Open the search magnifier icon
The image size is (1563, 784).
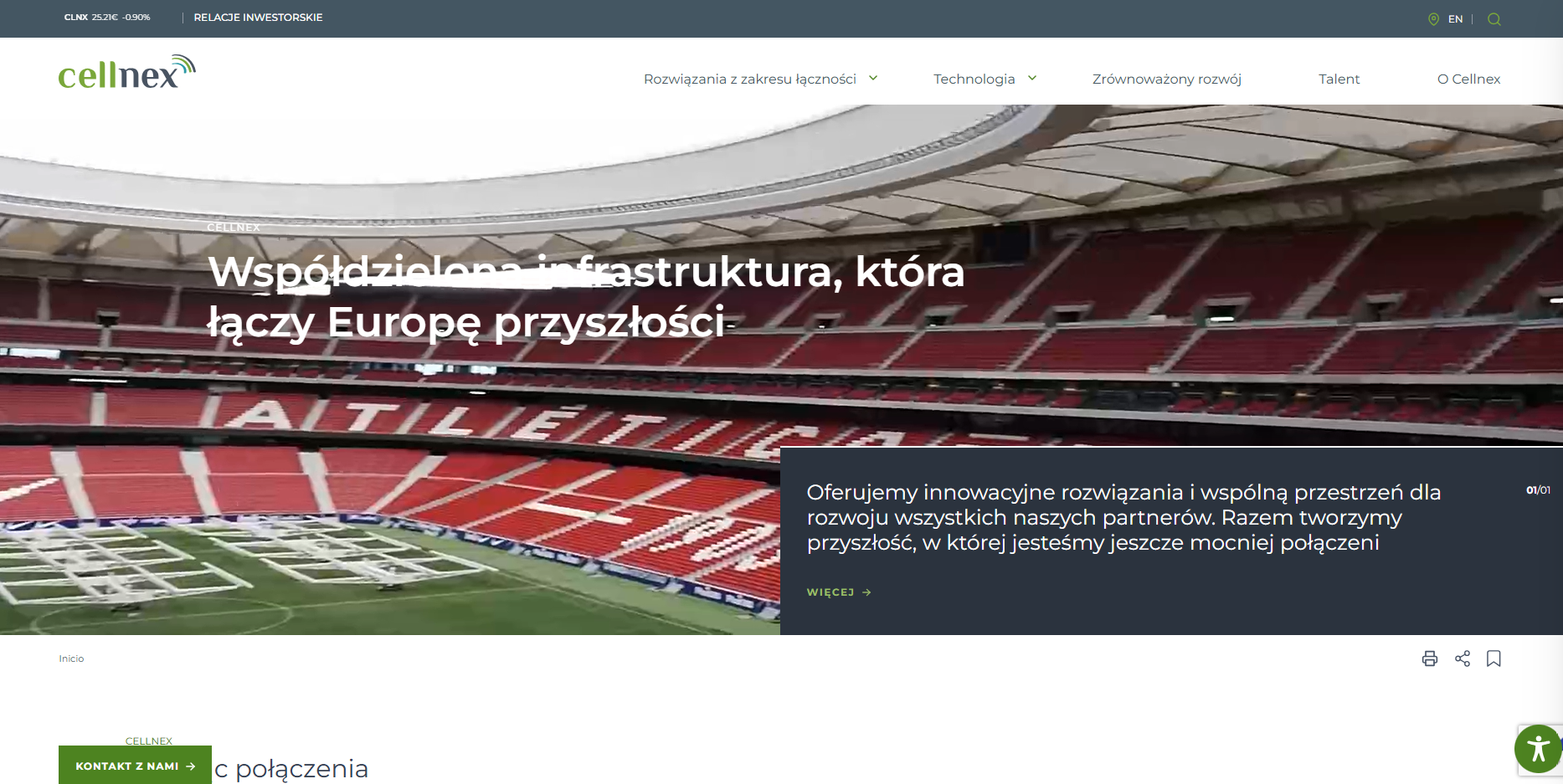tap(1494, 19)
